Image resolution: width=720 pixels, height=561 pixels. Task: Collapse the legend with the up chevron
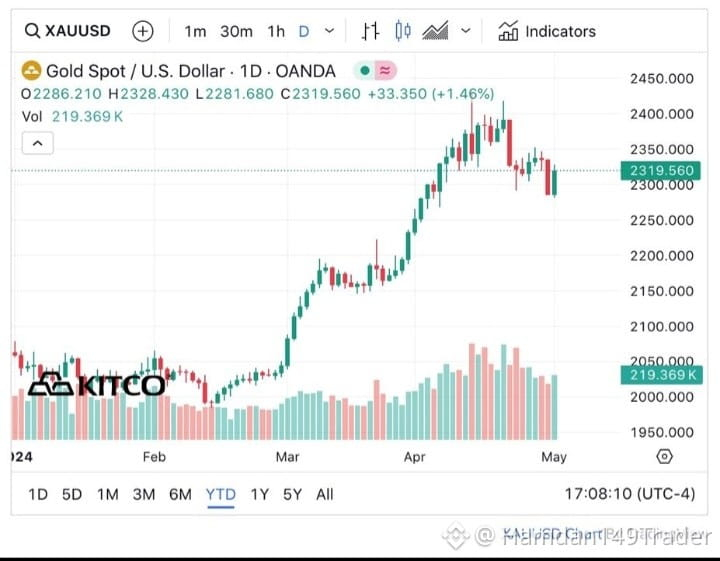38,143
